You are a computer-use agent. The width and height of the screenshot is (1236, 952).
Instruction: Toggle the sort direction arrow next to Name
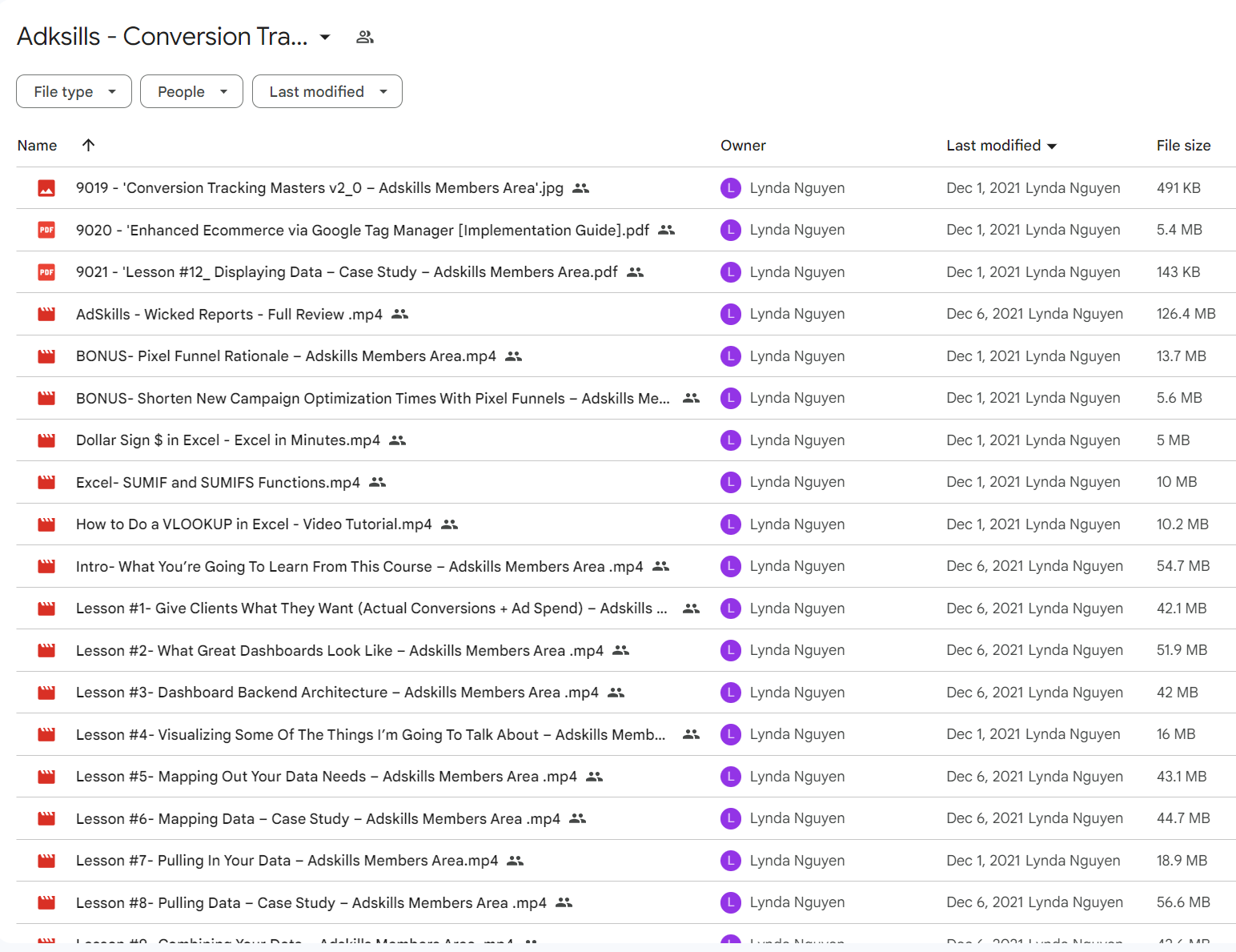pos(89,145)
